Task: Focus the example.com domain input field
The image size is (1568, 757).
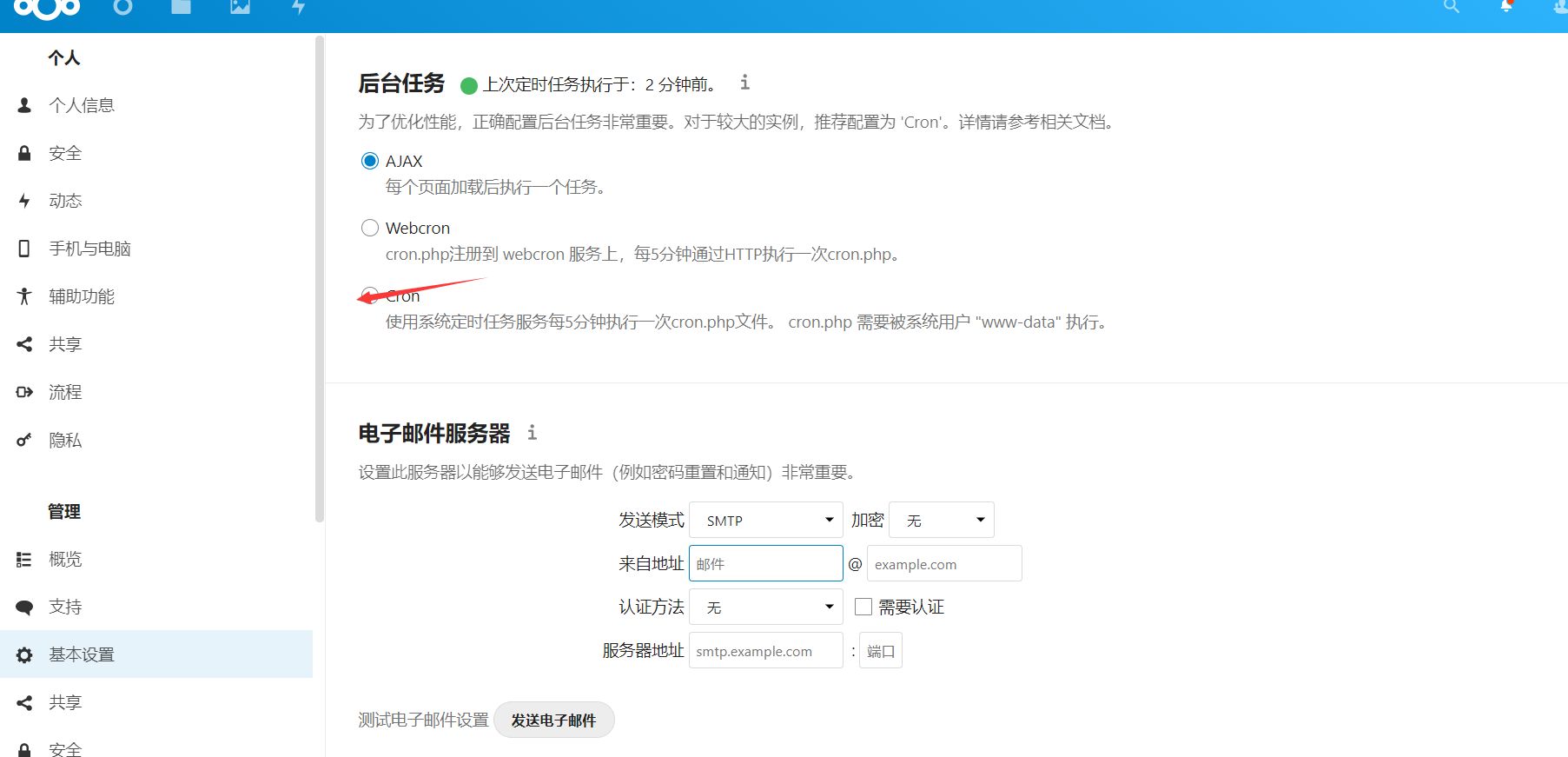Action: point(944,563)
